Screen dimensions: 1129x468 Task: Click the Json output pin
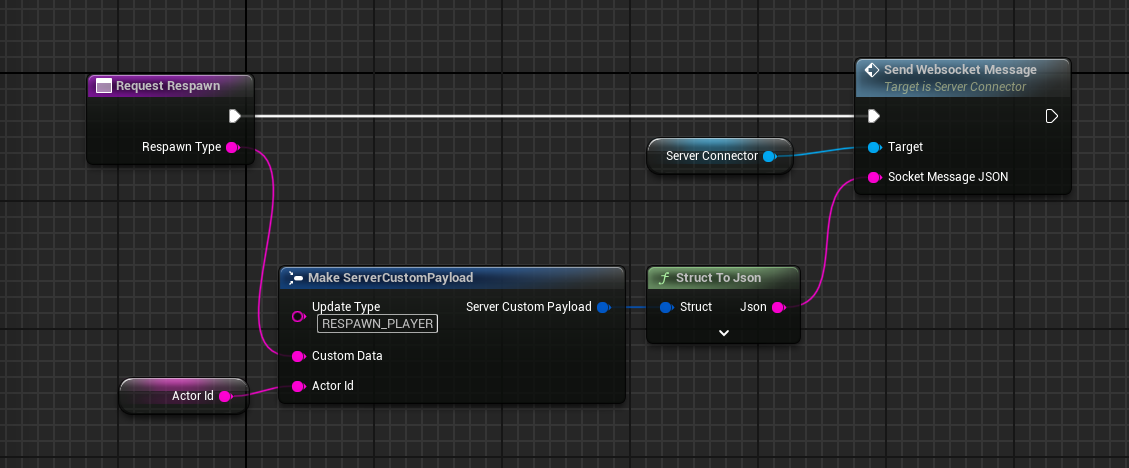point(778,307)
